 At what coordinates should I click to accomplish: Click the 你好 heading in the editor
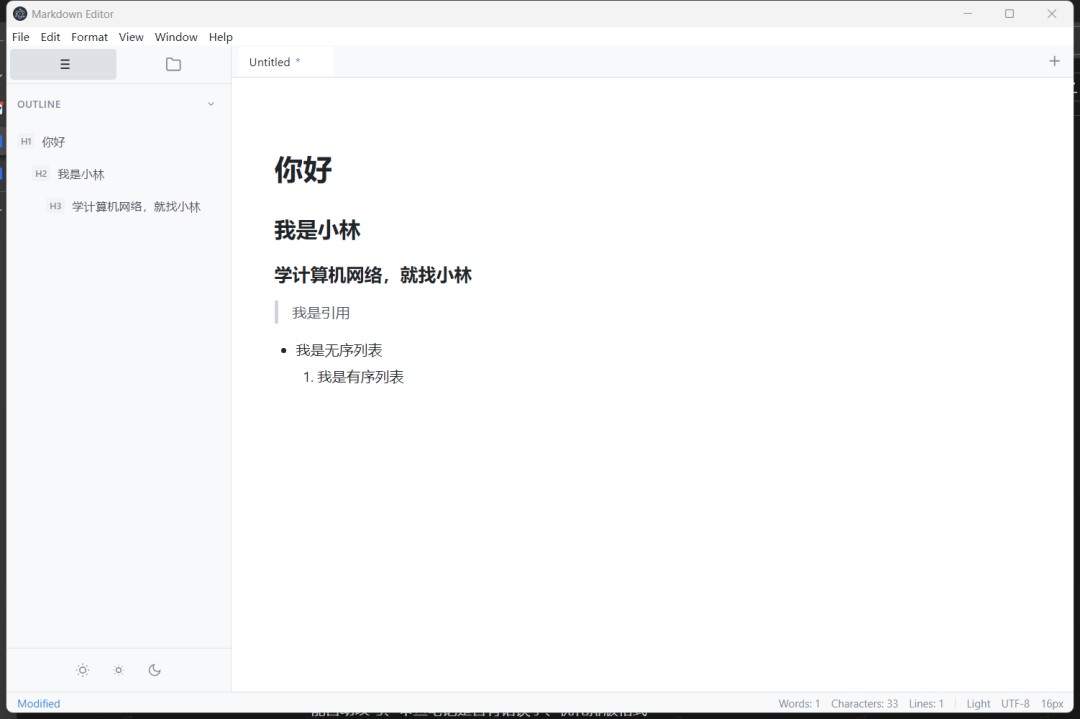coord(304,169)
